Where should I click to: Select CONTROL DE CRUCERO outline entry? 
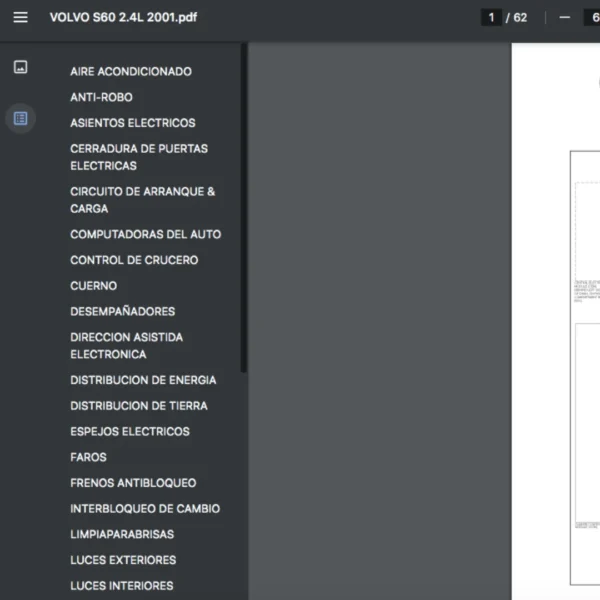(134, 260)
